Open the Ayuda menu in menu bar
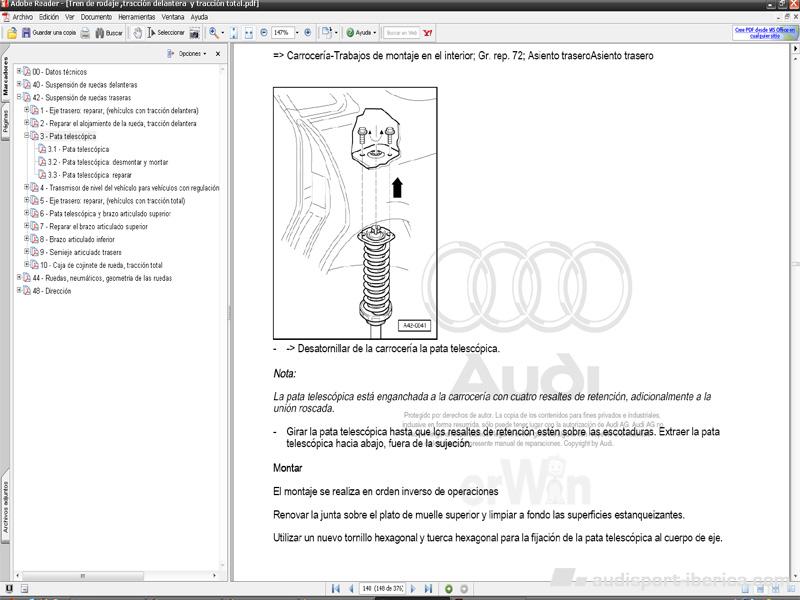Viewport: 800px width, 600px height. (x=199, y=17)
